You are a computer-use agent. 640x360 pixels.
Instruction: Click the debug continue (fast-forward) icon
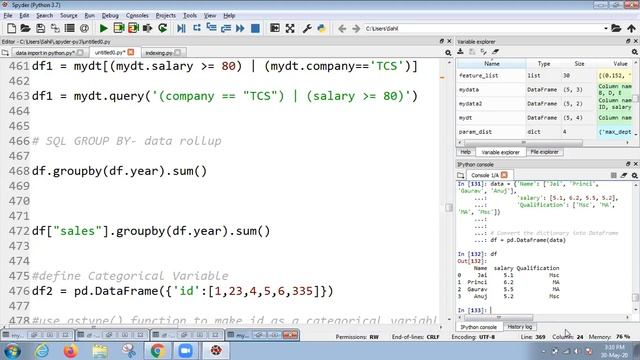(x=240, y=28)
